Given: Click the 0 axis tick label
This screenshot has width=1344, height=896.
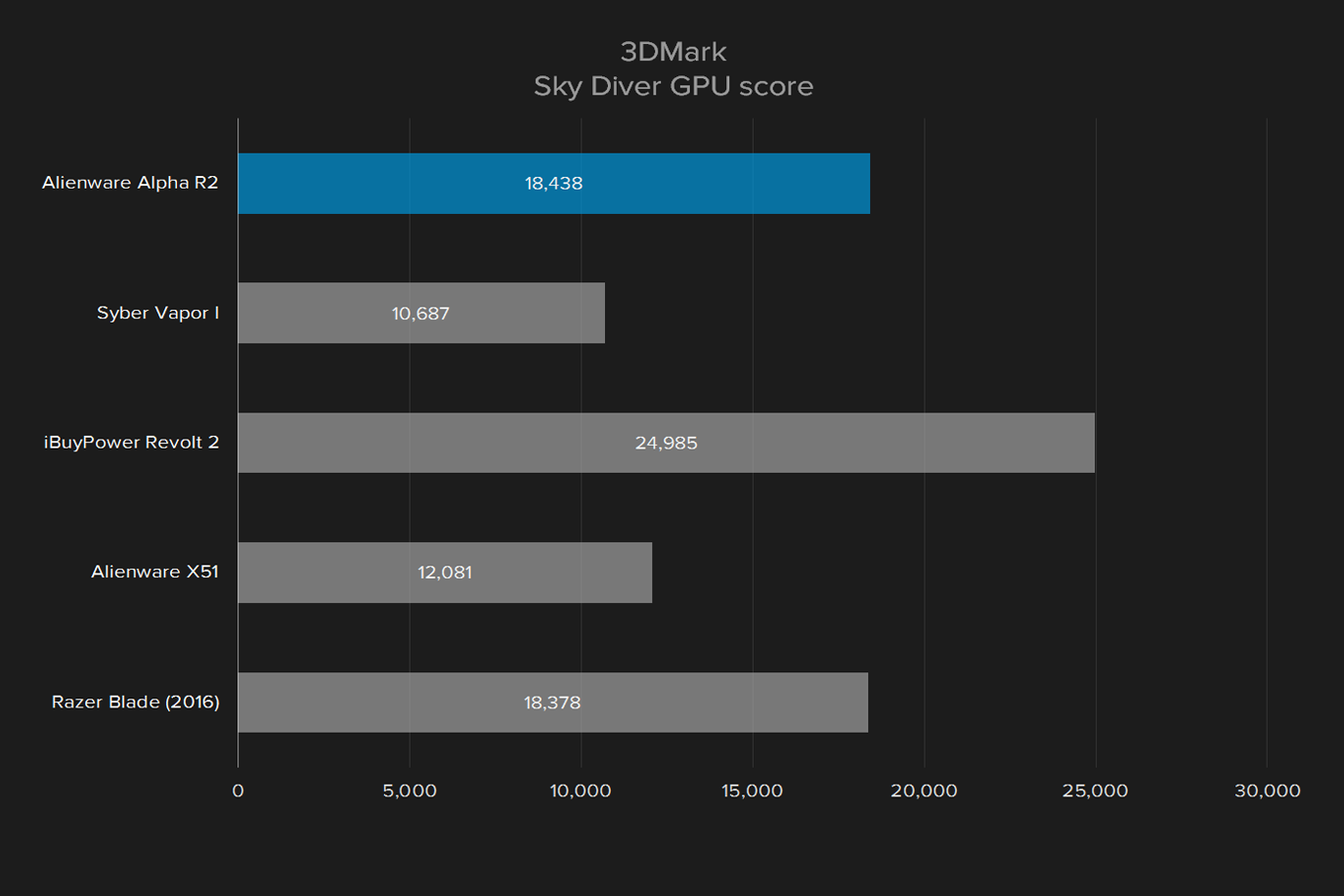Looking at the screenshot, I should [x=238, y=790].
